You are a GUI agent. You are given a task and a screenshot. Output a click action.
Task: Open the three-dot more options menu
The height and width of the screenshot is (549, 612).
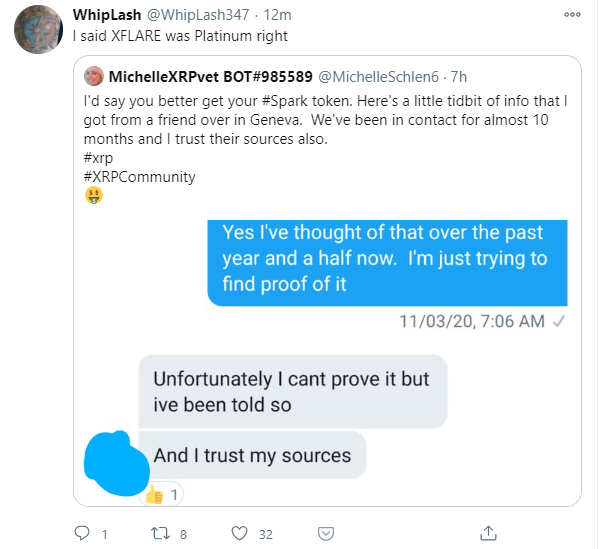click(572, 16)
